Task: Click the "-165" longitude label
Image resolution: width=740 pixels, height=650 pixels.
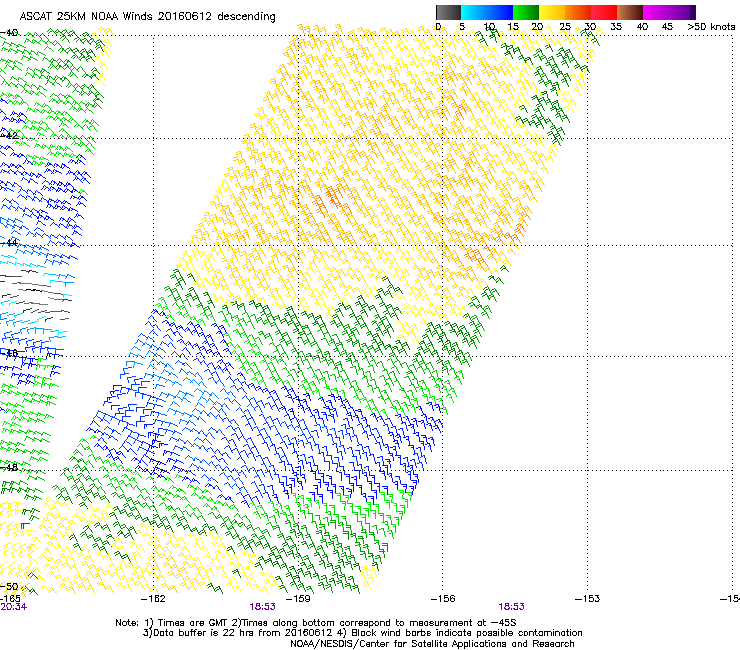Action: (x=10, y=599)
